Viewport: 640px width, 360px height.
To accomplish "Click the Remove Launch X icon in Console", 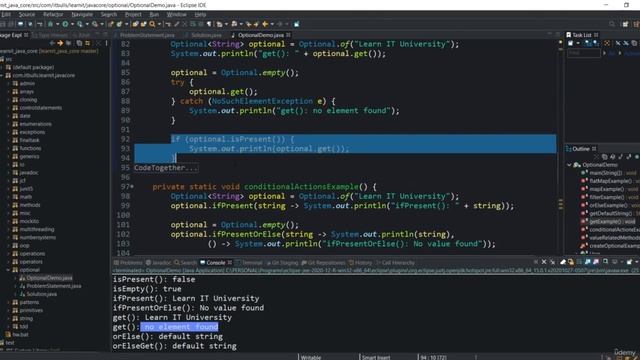I will tap(544, 262).
